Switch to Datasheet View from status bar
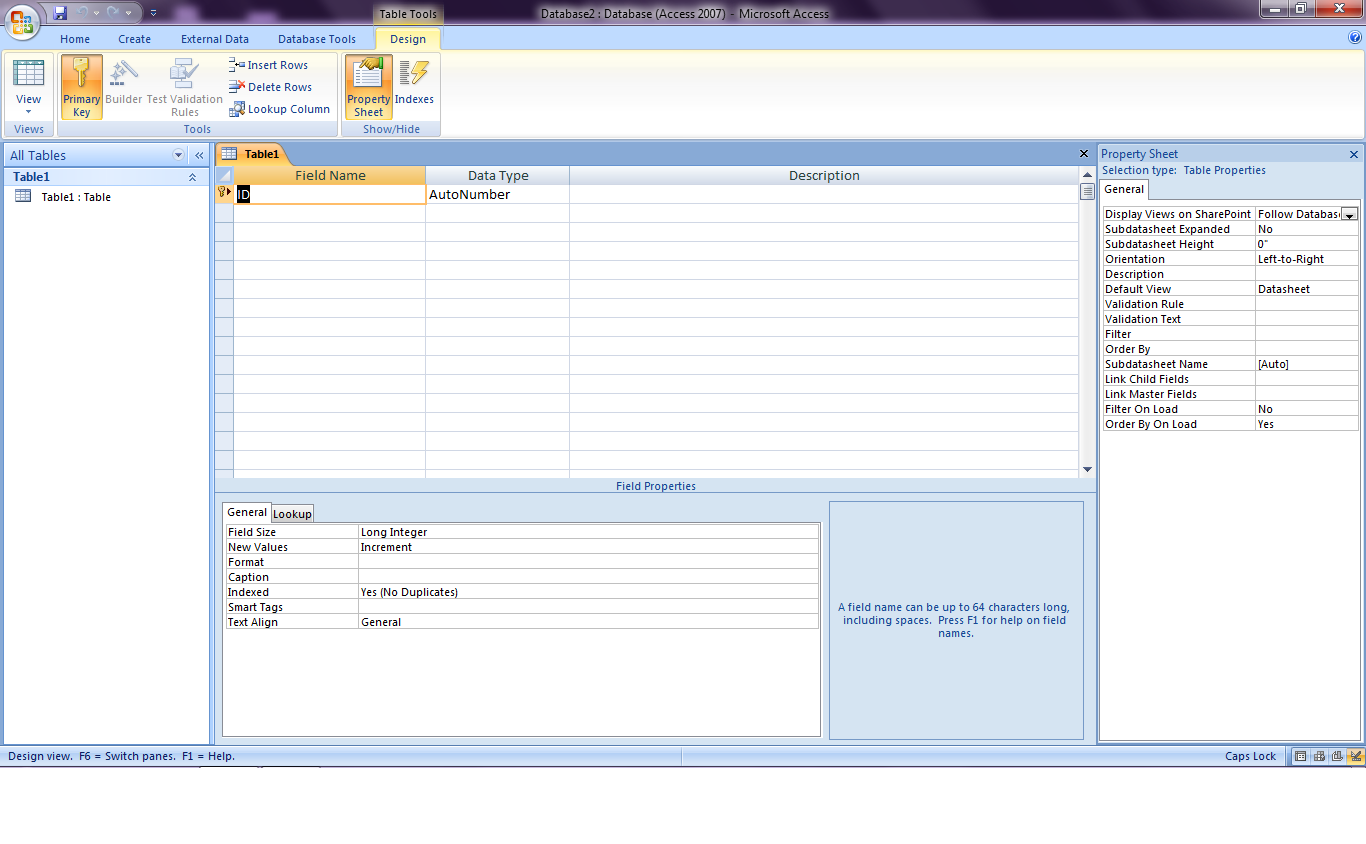Viewport: 1366px width, 844px height. (1300, 756)
